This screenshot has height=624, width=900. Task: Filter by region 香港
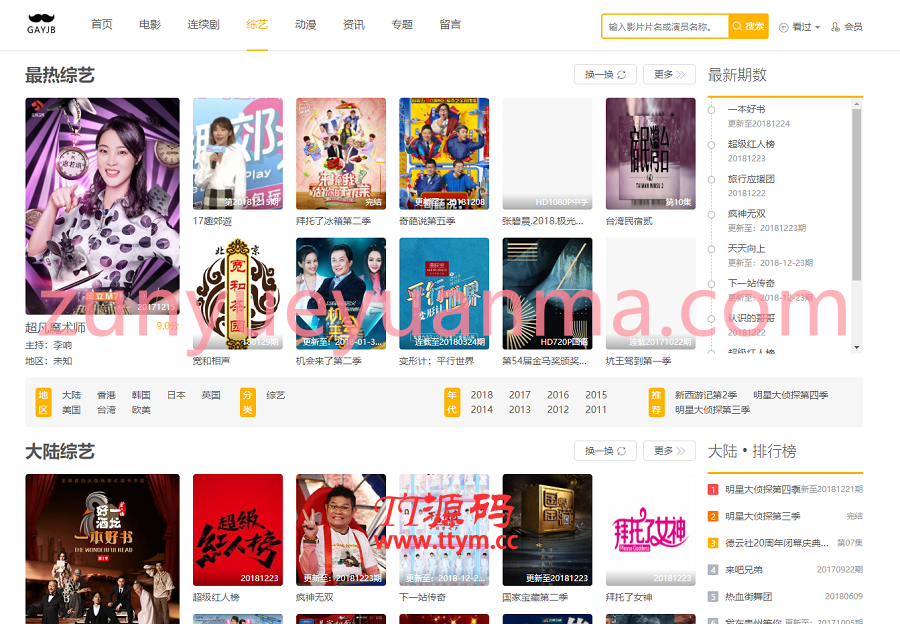point(106,395)
